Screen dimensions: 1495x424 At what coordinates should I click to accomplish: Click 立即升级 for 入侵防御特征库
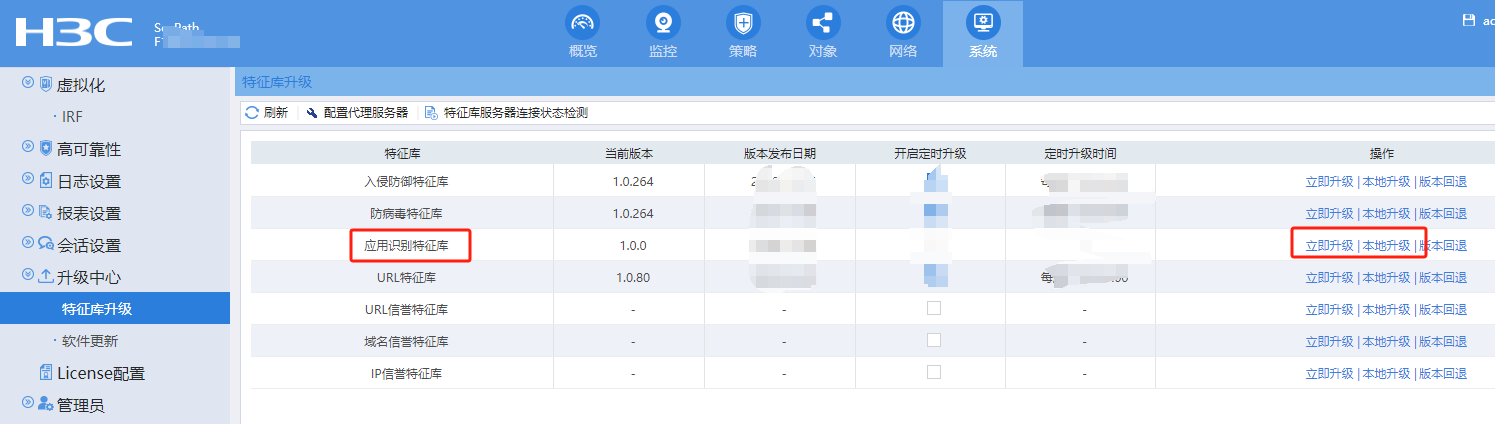[1329, 182]
